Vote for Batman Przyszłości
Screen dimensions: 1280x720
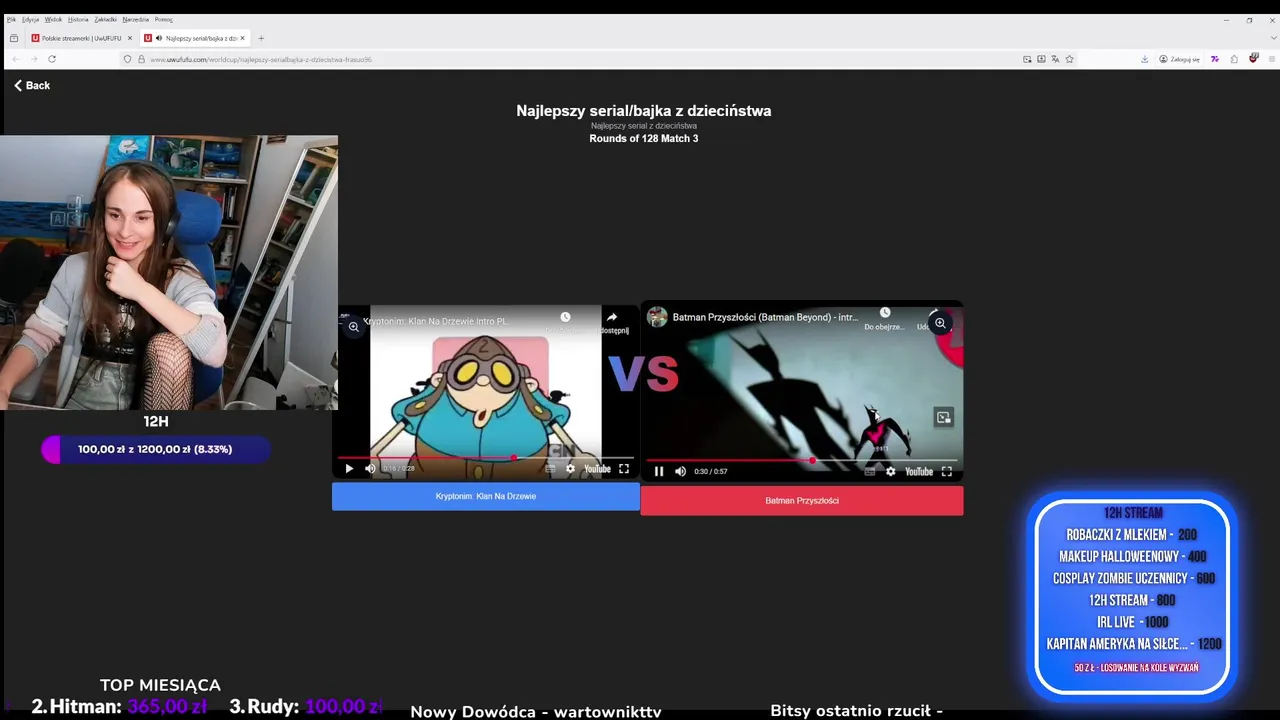pos(802,500)
